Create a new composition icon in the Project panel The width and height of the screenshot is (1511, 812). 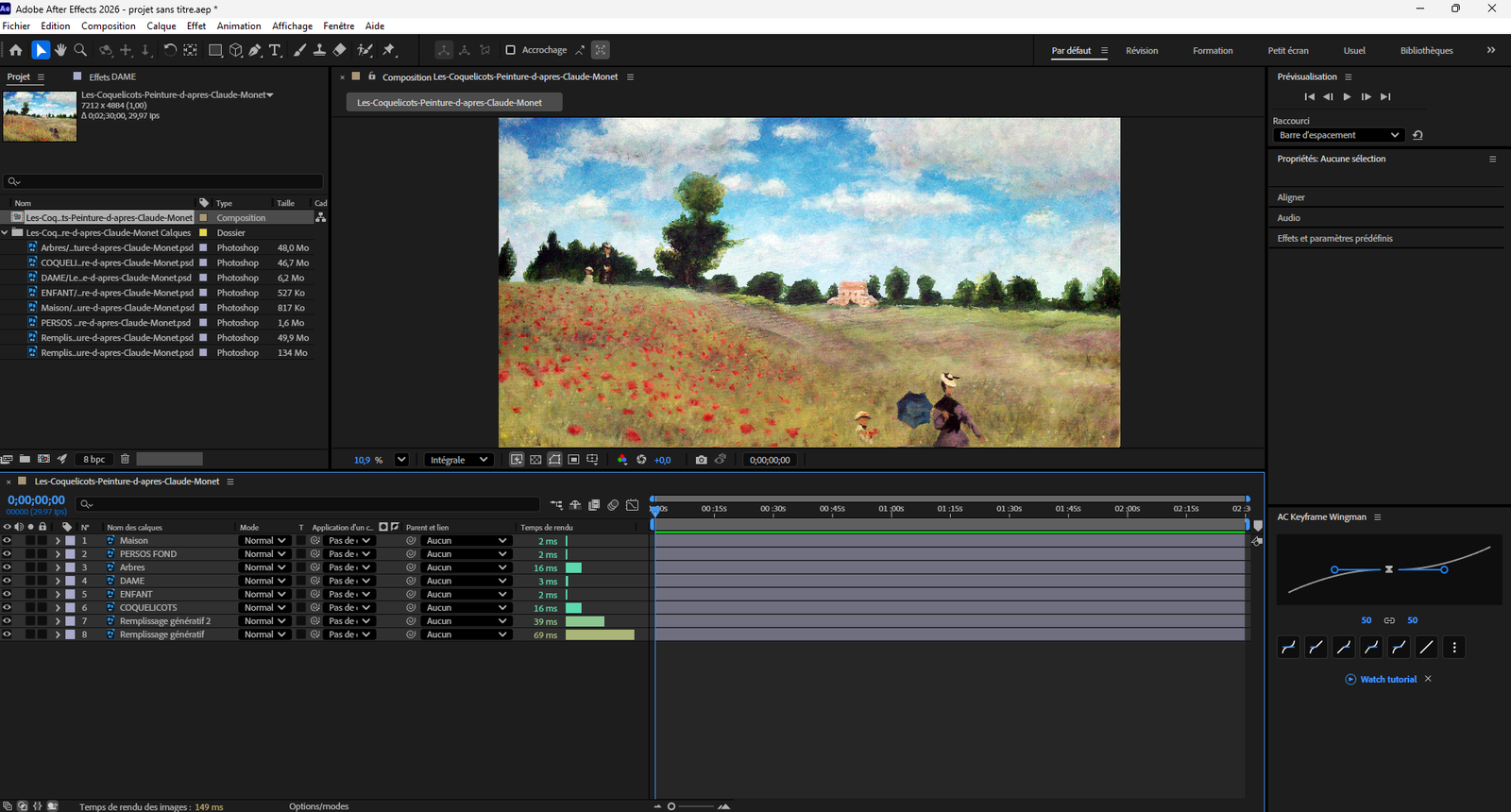43,459
